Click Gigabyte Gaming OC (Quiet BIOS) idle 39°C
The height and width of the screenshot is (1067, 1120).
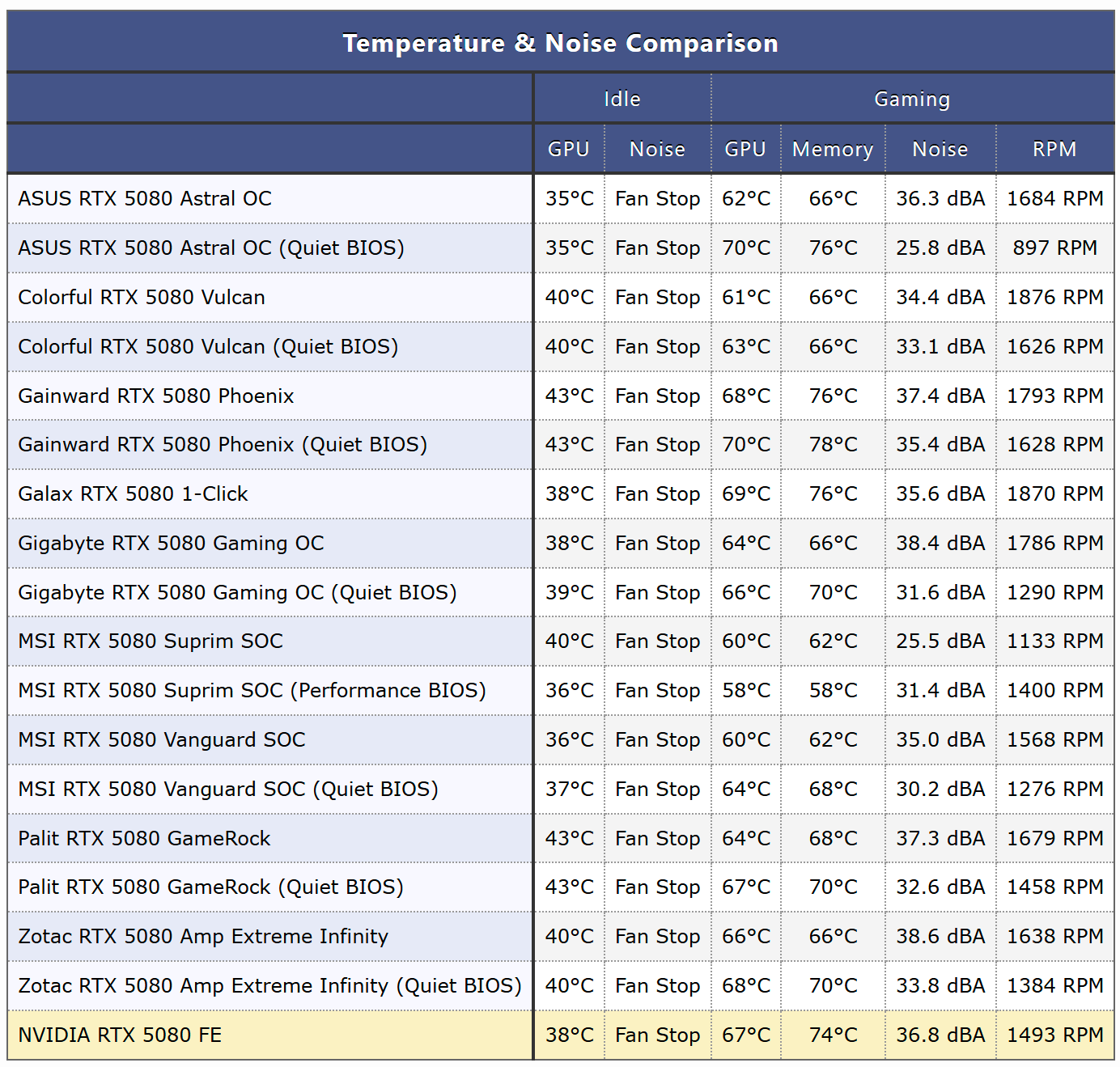coord(569,592)
